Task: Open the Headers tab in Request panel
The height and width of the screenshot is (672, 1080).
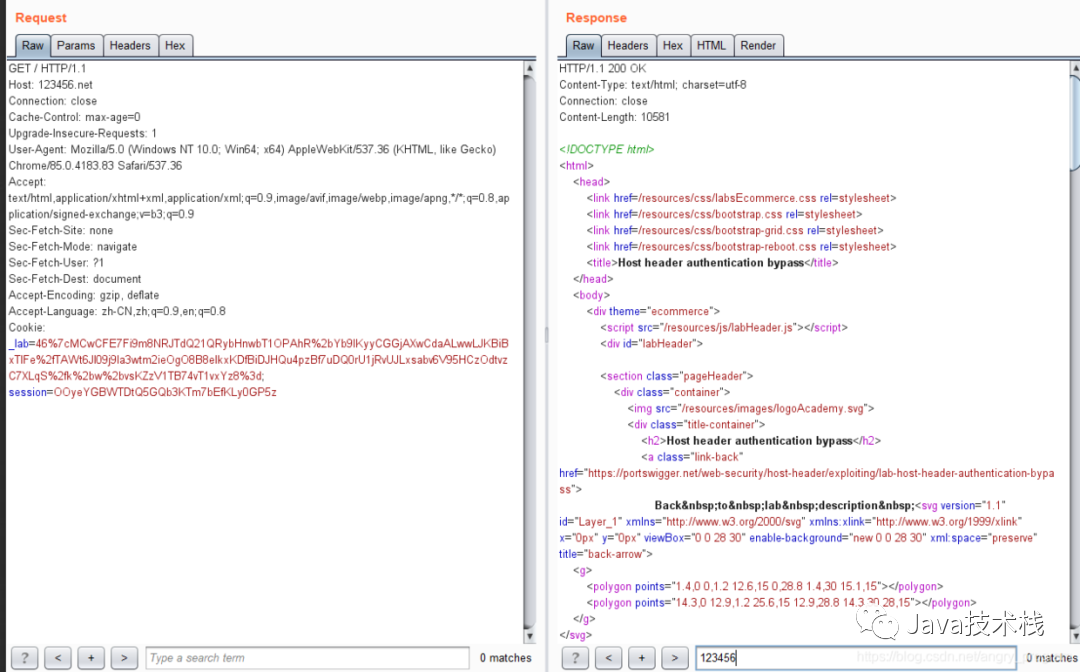Action: click(129, 45)
